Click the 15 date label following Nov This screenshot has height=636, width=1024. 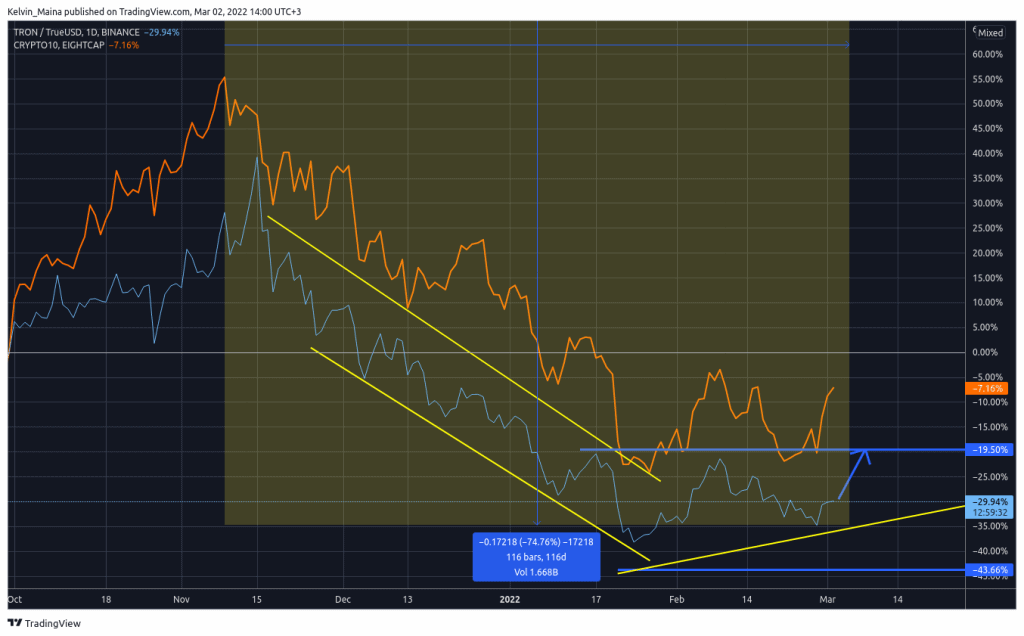coord(257,599)
